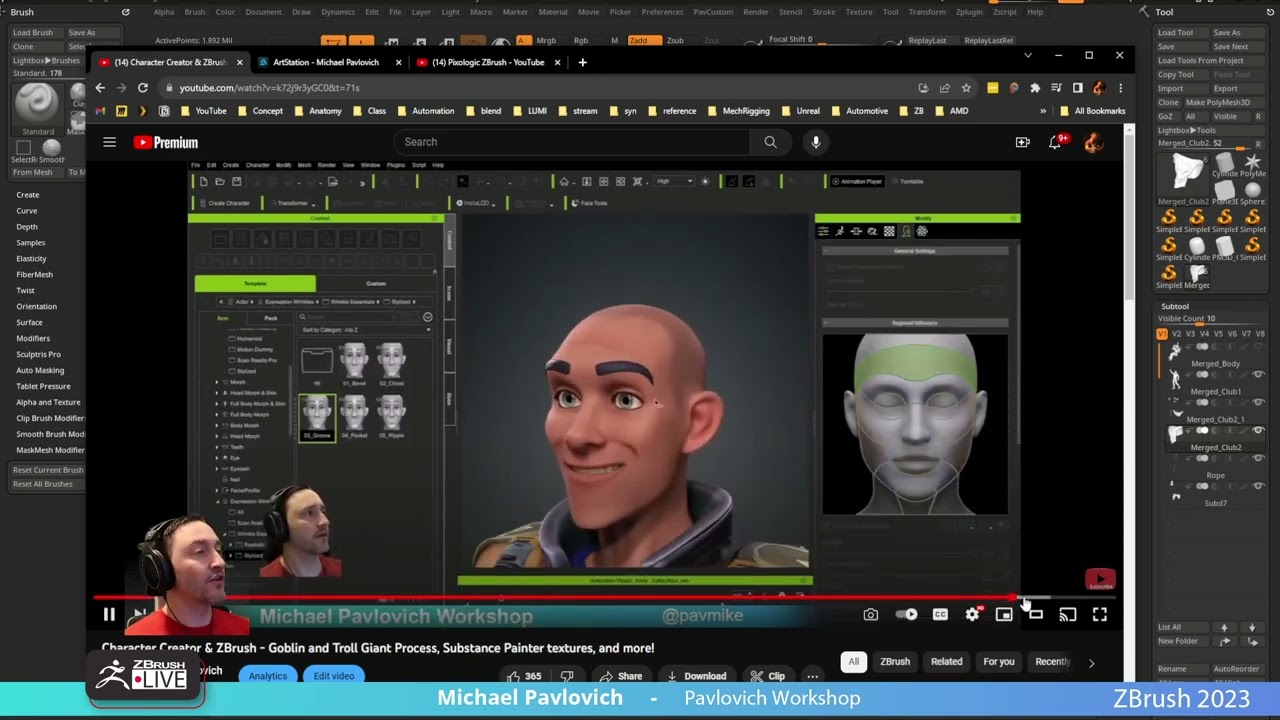Open YouTube notifications bell
This screenshot has width=1280, height=720.
point(1054,142)
